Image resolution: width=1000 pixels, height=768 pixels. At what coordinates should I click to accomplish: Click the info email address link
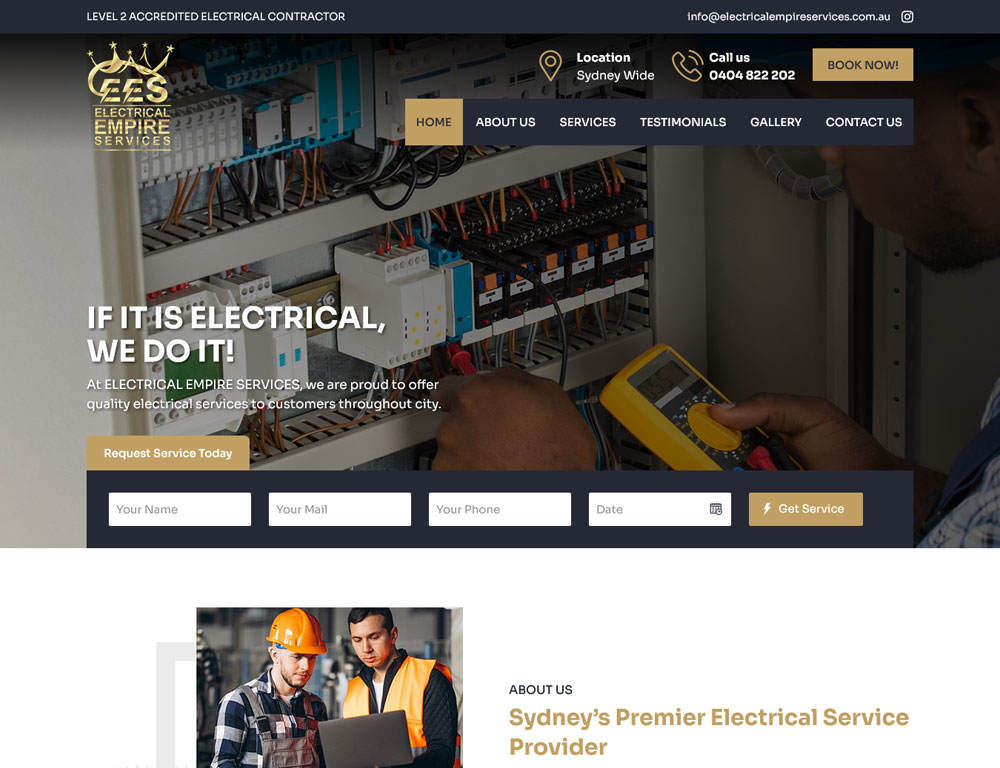[788, 17]
